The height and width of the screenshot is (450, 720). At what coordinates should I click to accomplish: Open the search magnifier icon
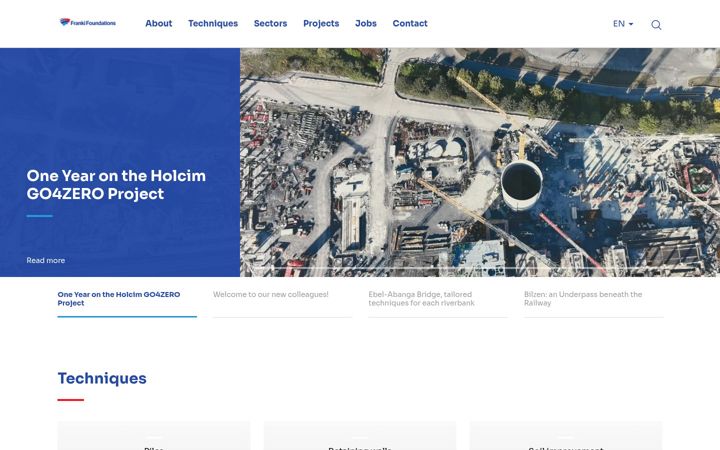coord(656,25)
